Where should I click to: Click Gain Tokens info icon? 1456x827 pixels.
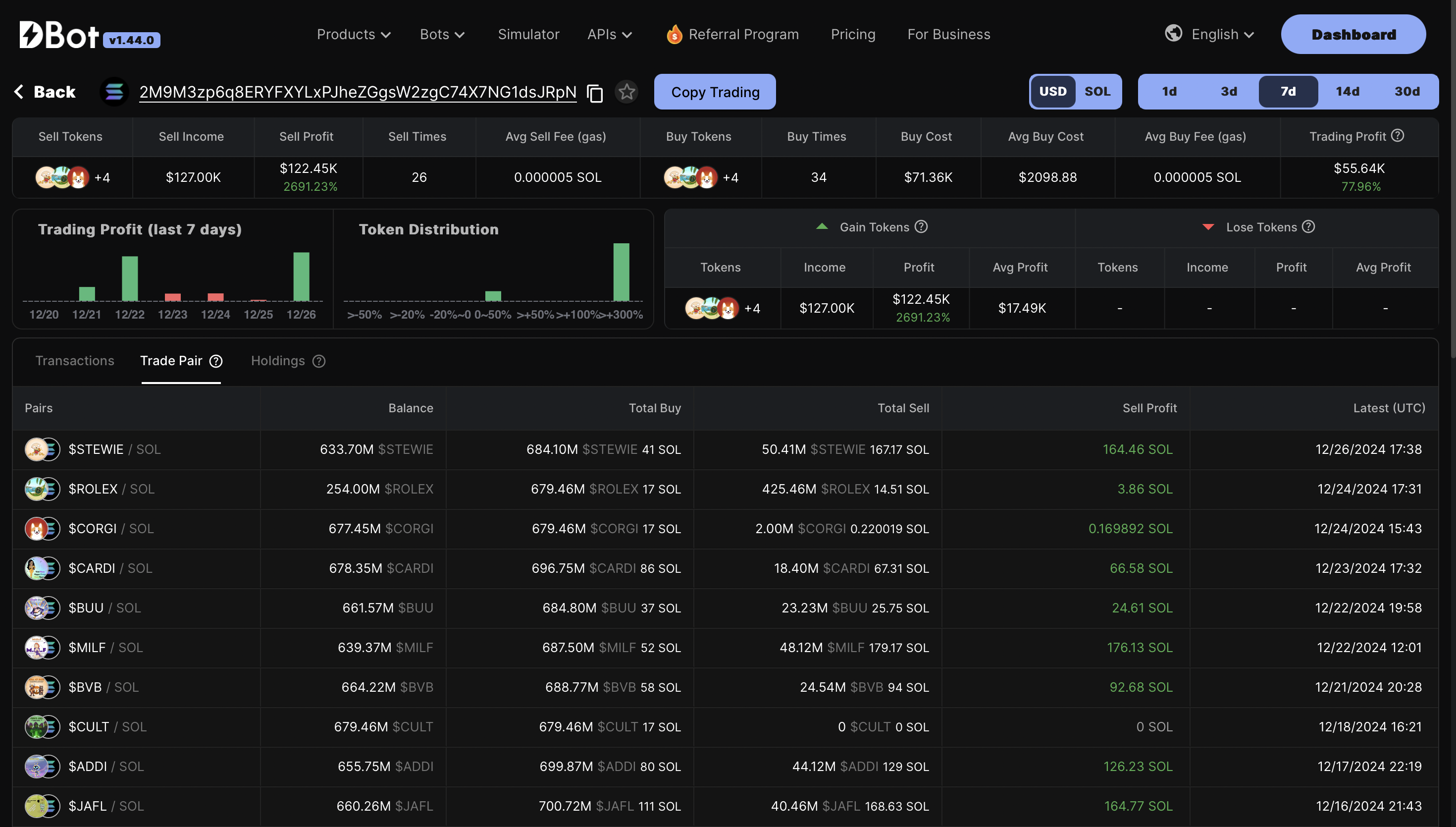[x=921, y=226]
